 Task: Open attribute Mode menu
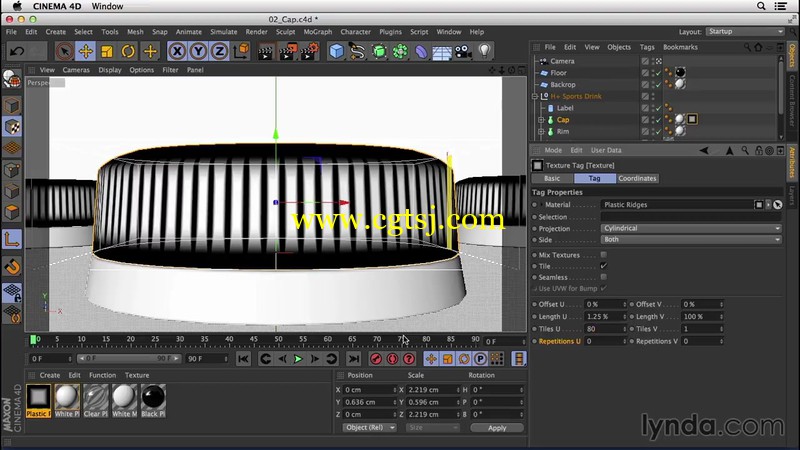pos(553,151)
